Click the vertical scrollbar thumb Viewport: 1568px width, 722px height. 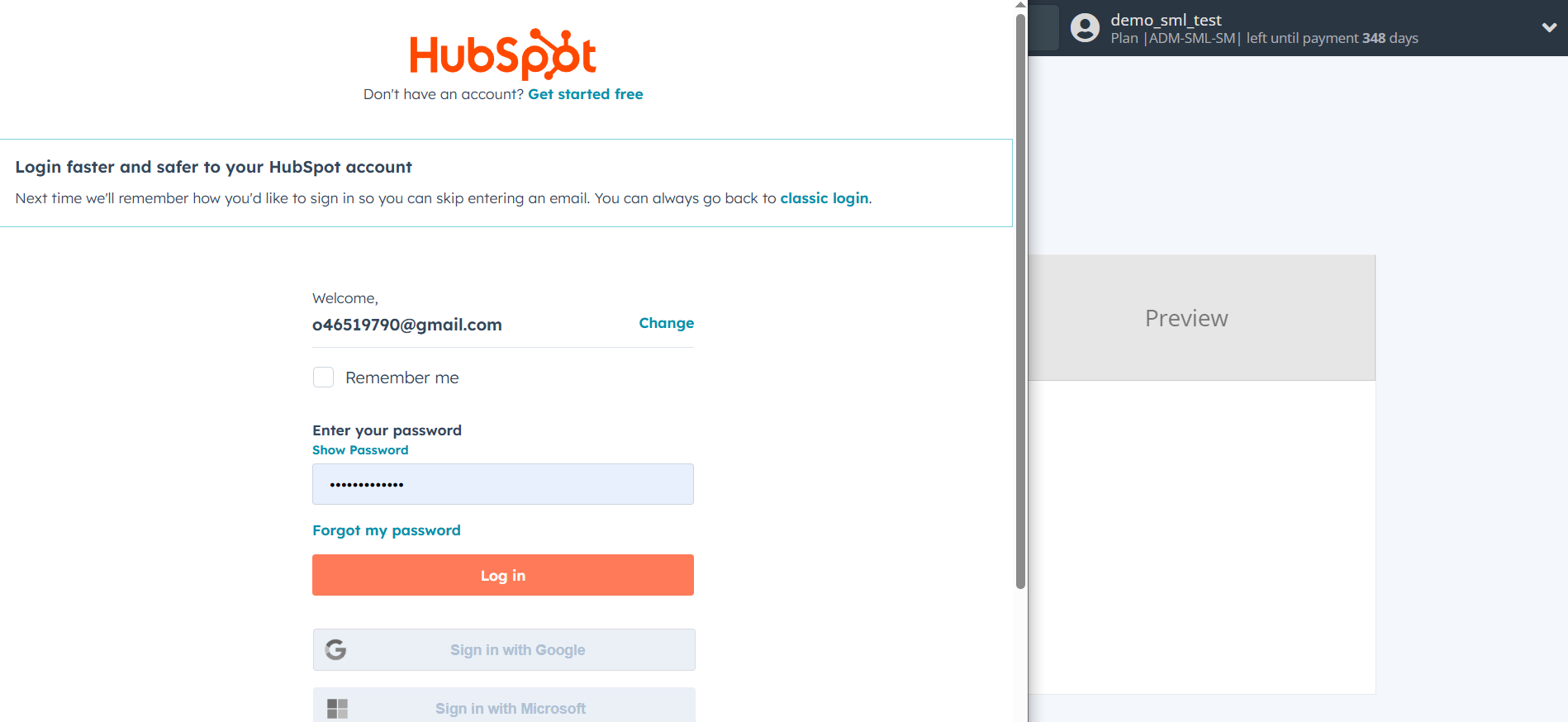[1020, 301]
